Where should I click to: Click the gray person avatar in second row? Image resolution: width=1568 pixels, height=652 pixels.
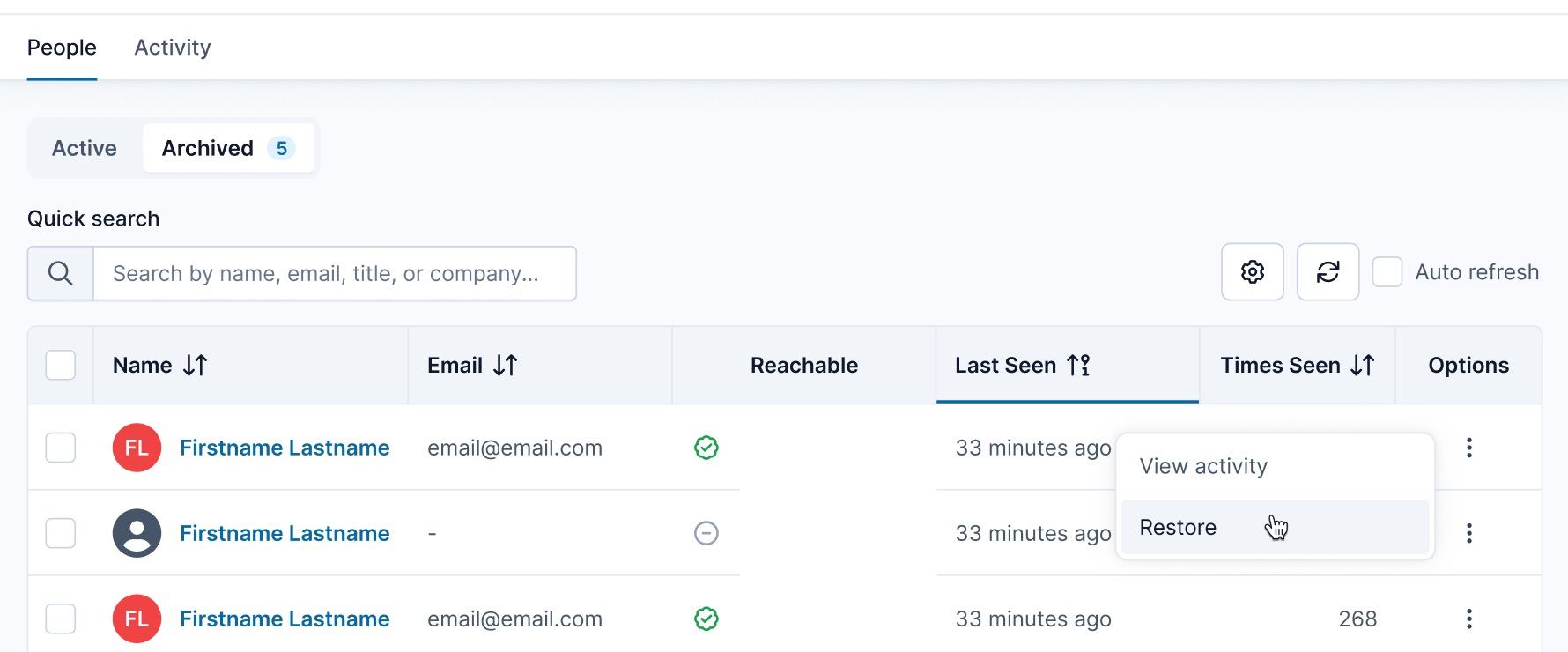pyautogui.click(x=137, y=533)
